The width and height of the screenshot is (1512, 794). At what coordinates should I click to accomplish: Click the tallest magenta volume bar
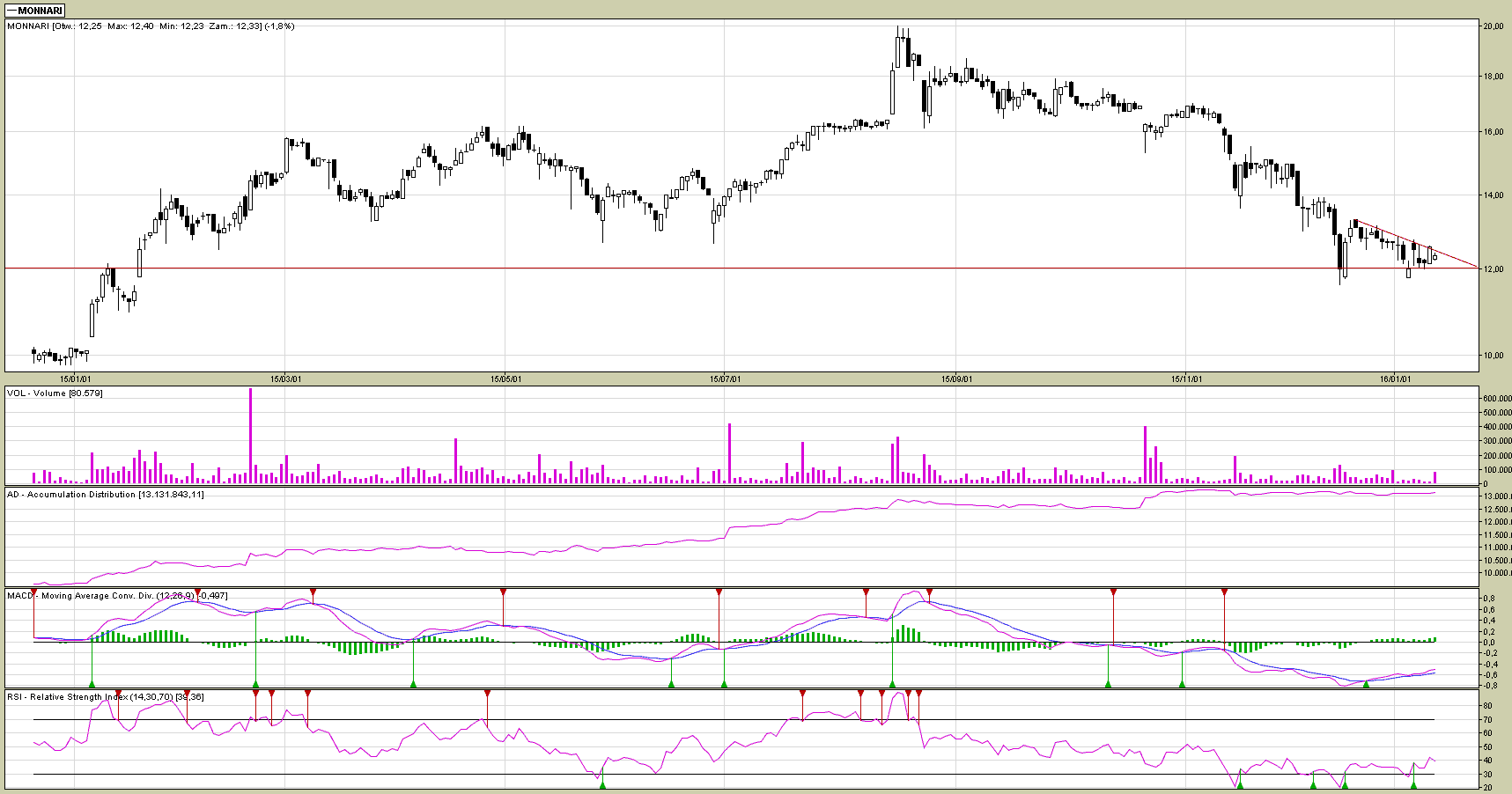(x=250, y=436)
